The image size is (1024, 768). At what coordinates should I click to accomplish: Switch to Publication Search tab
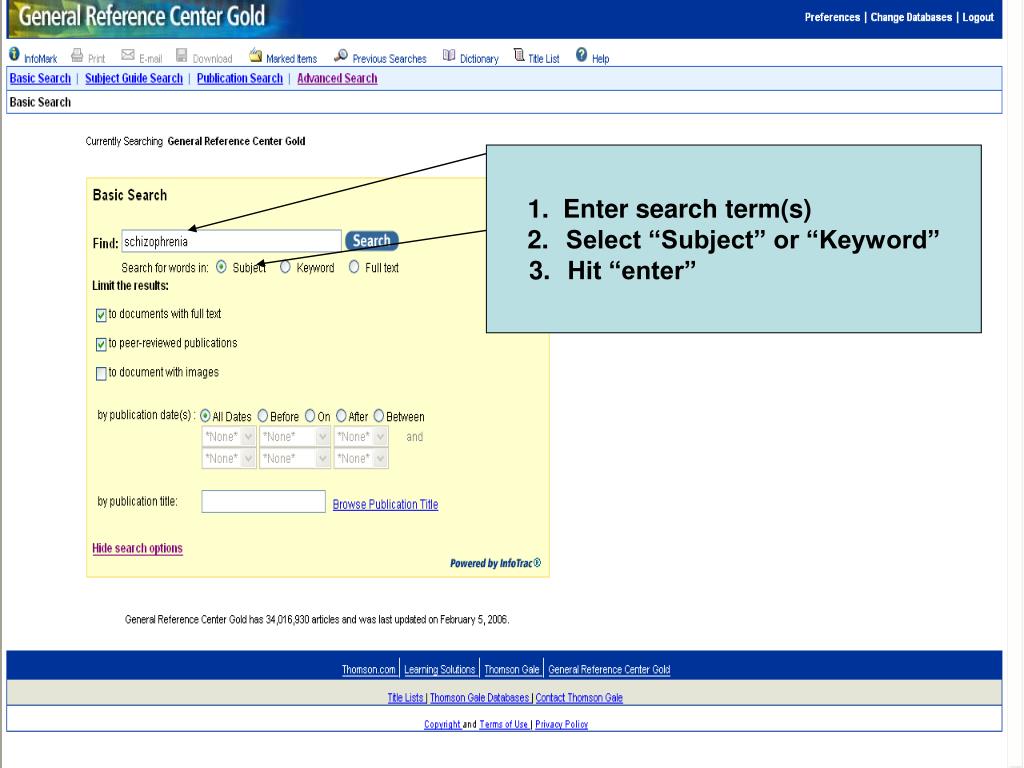240,78
